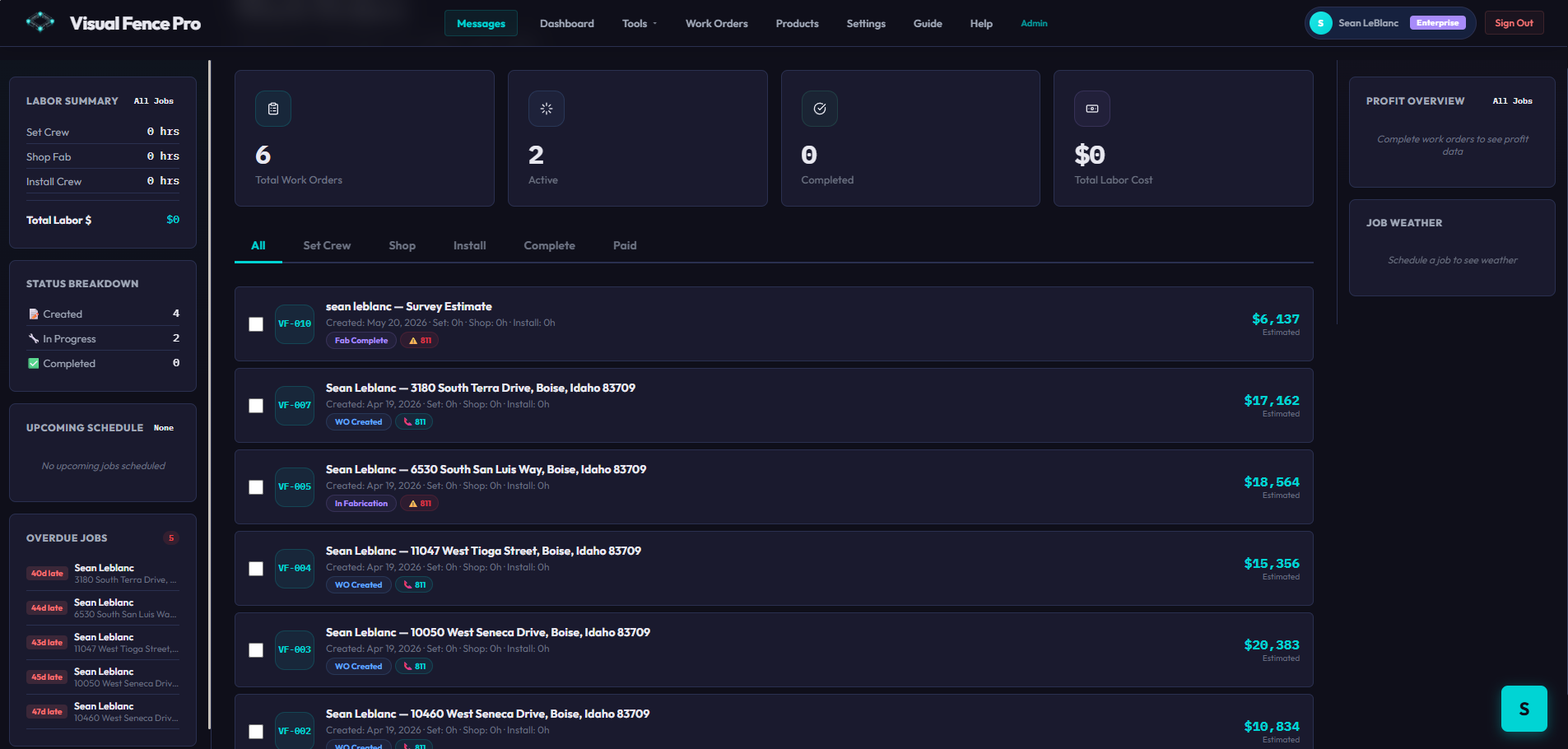Open Labor Summary All Jobs filter
This screenshot has width=1568, height=749.
coord(154,101)
